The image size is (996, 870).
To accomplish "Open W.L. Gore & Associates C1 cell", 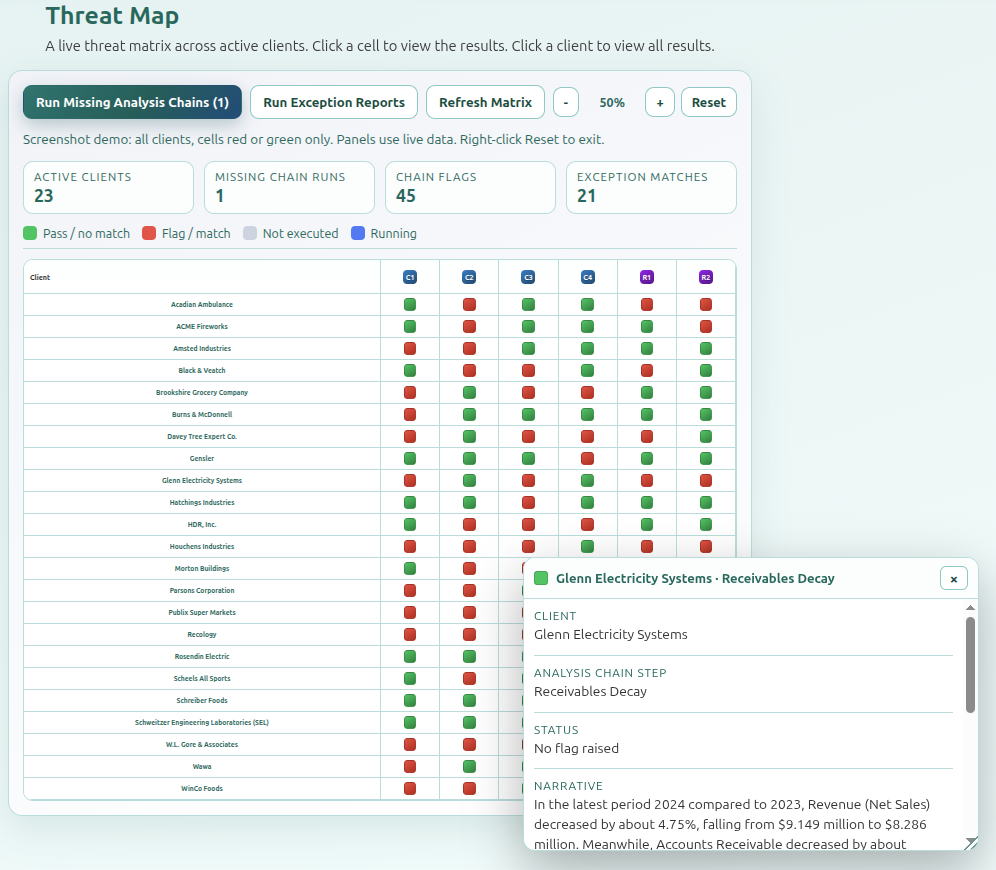I will coord(410,745).
